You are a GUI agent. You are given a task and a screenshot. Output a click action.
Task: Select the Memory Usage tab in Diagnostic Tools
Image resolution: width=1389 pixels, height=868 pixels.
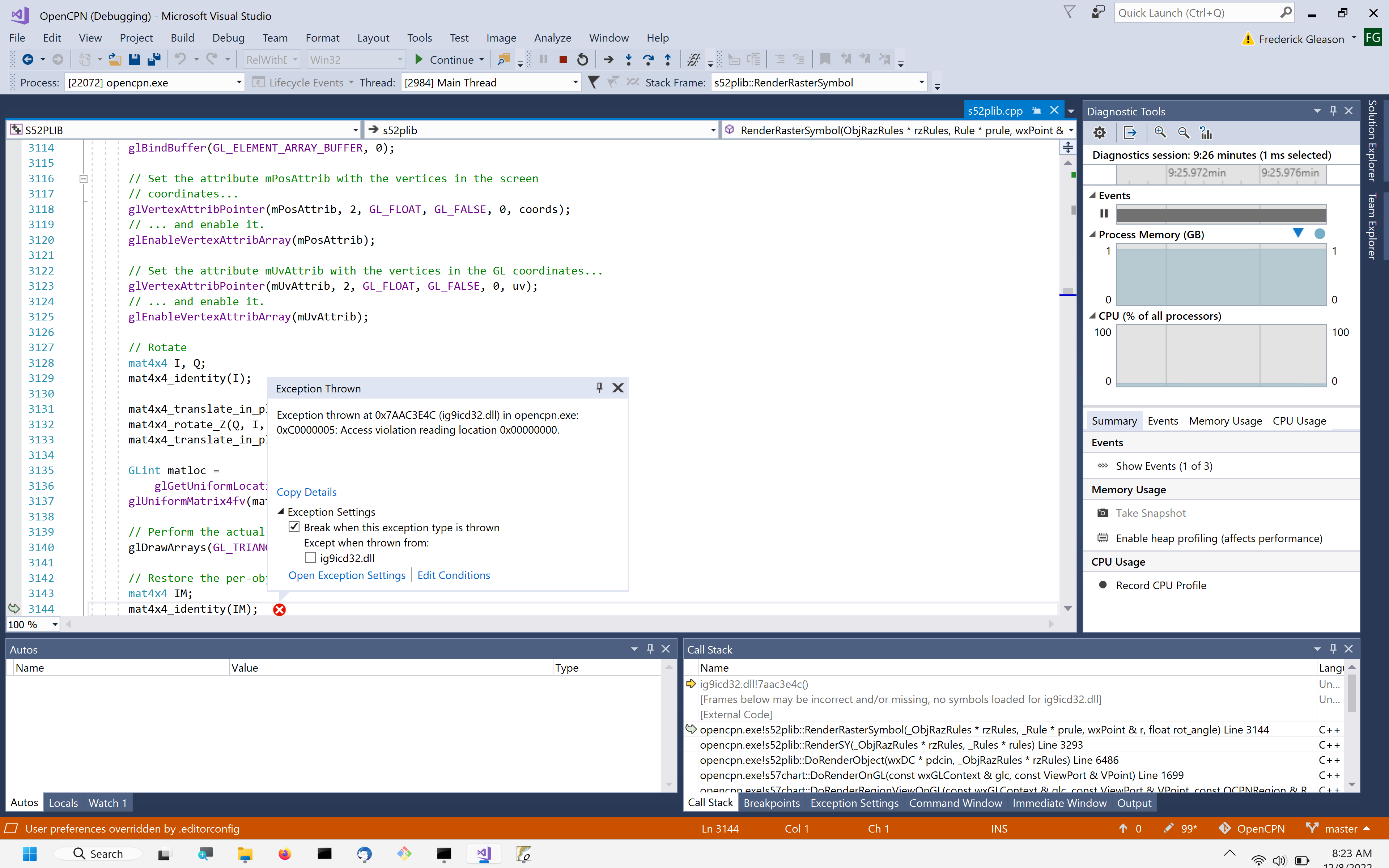(1226, 421)
